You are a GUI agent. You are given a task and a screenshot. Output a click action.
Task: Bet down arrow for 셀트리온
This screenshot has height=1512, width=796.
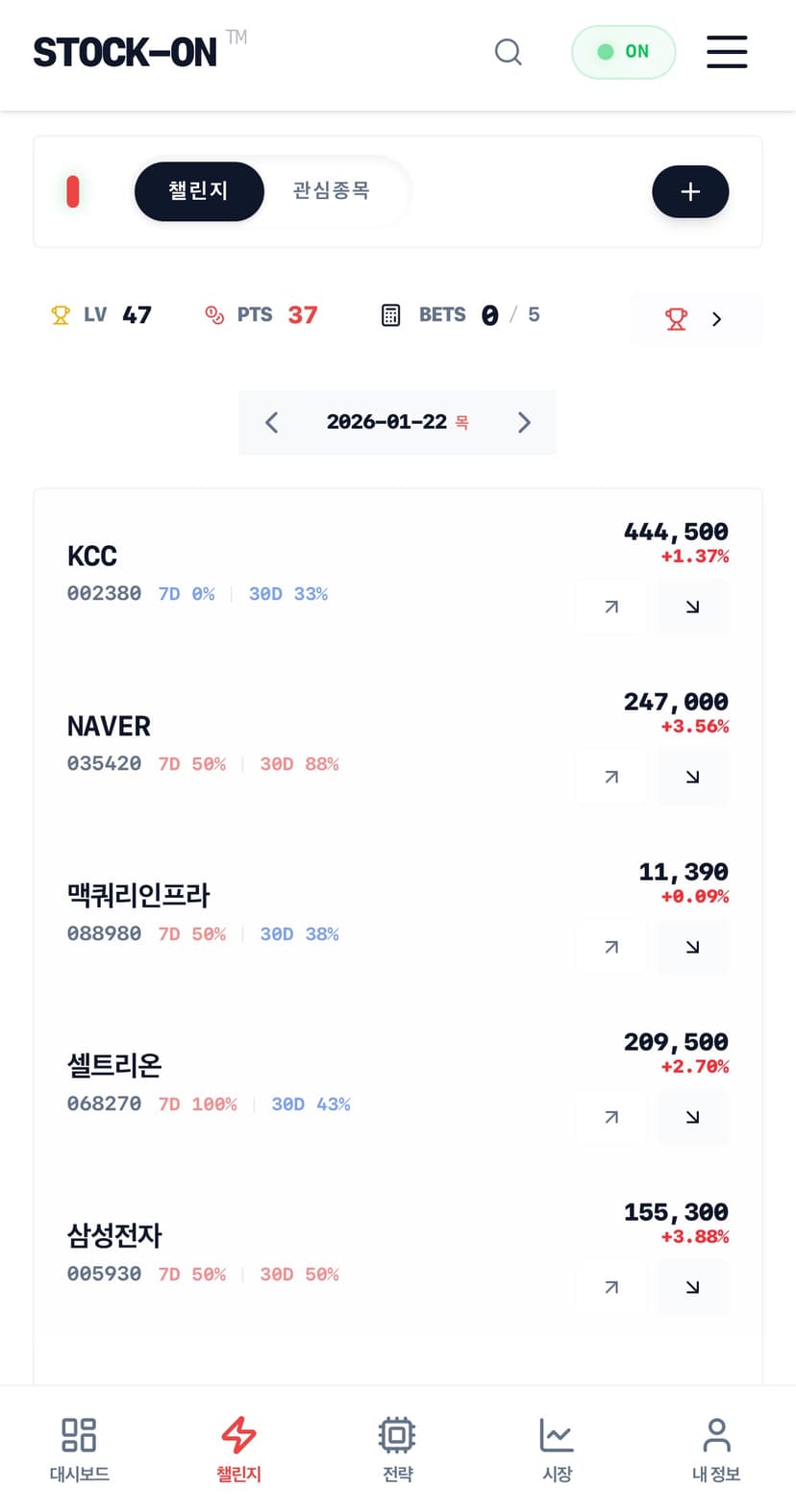tap(692, 1117)
